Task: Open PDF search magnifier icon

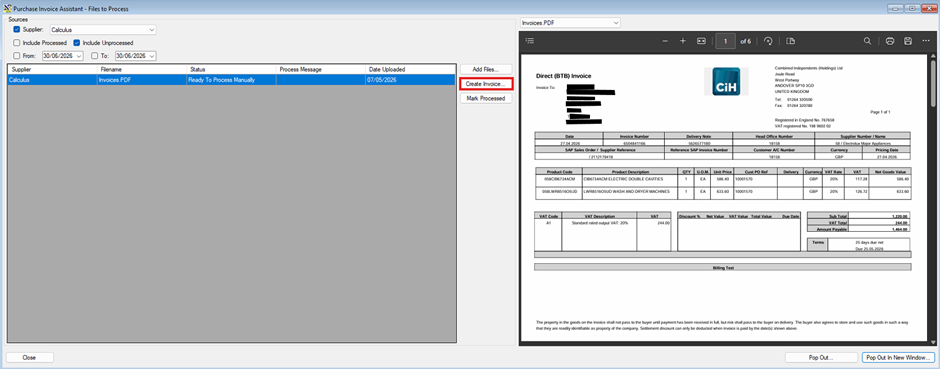Action: coord(867,41)
